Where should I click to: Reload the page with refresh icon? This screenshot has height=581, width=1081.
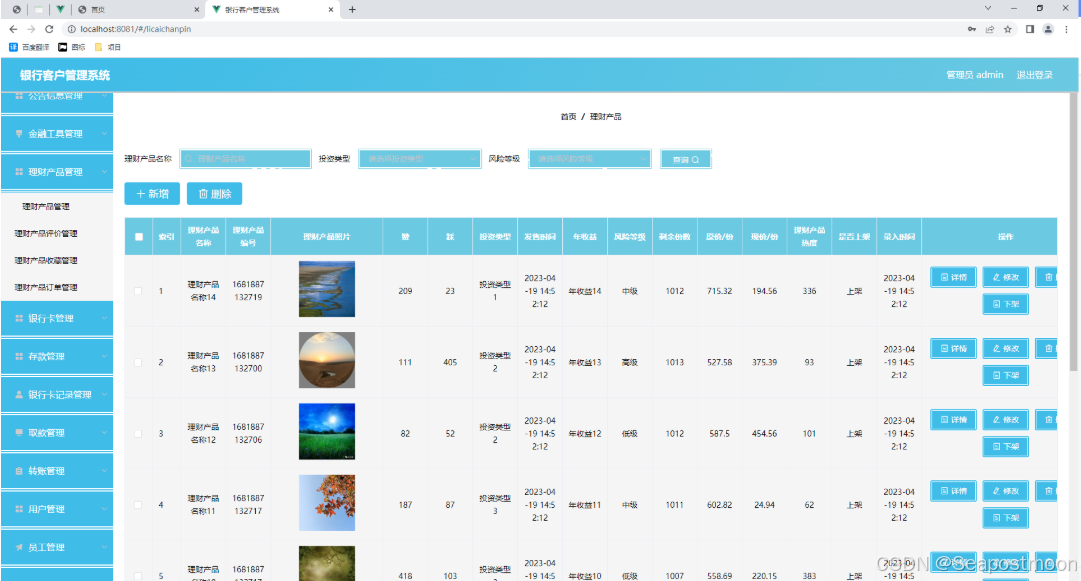pos(49,29)
